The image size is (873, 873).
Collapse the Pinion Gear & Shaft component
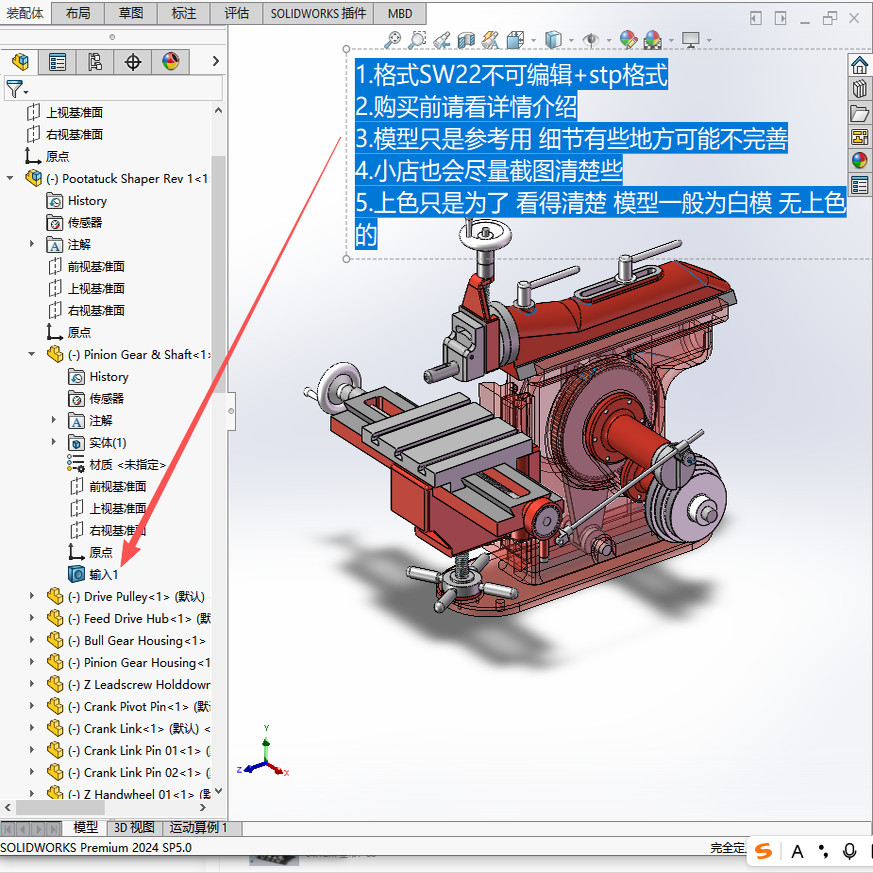coord(32,354)
